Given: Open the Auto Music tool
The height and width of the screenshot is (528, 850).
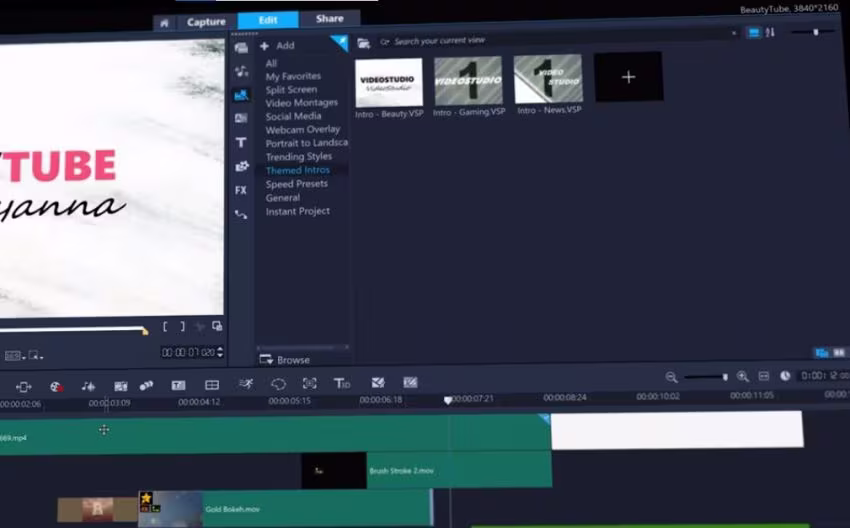Looking at the screenshot, I should pos(120,386).
